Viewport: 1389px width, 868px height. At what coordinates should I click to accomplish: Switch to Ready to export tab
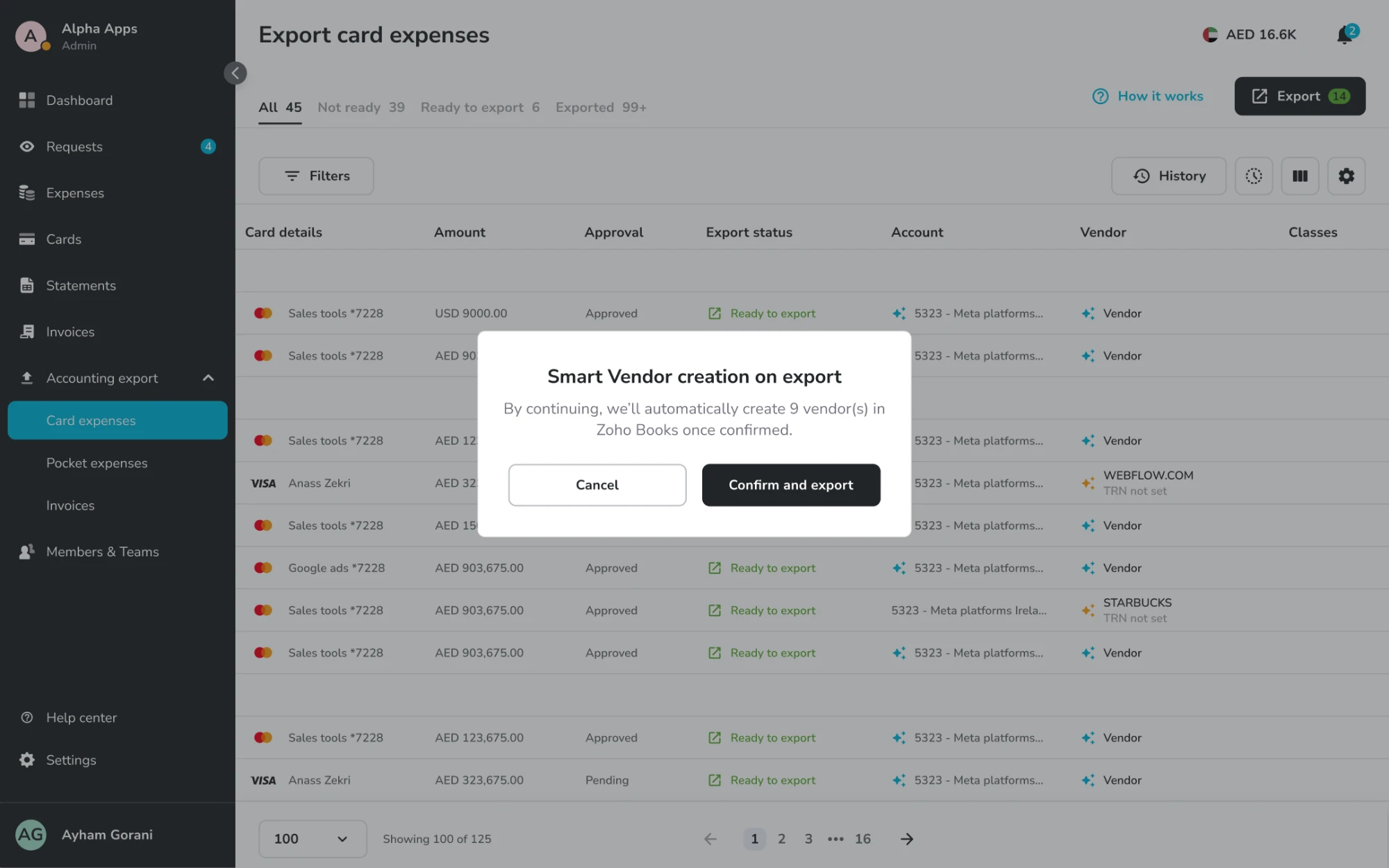tap(480, 107)
